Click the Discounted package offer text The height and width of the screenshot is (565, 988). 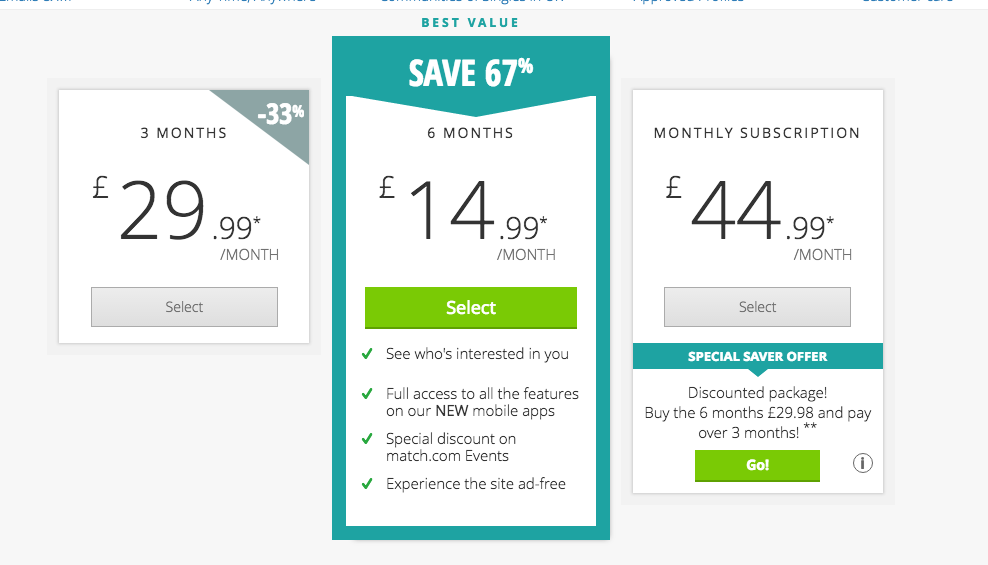[x=757, y=413]
